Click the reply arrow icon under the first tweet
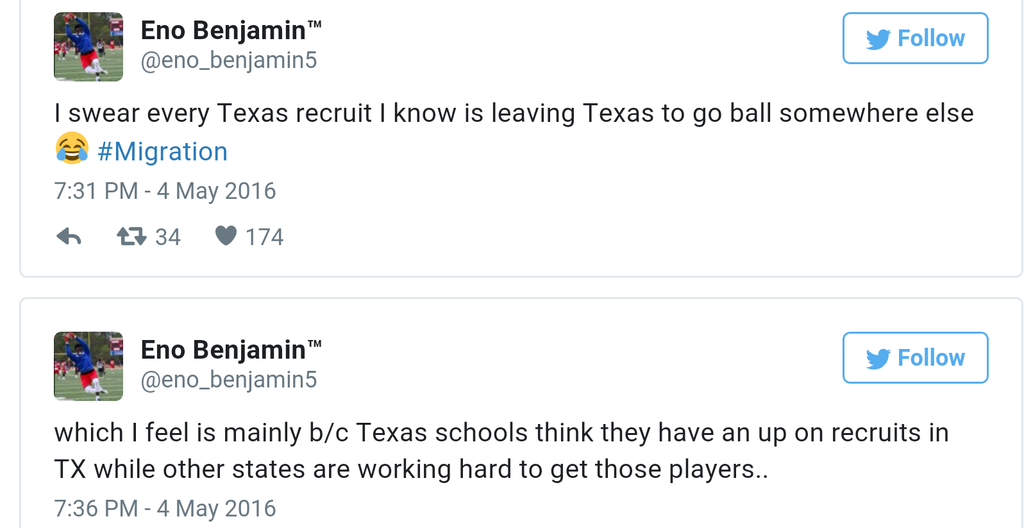 68,237
